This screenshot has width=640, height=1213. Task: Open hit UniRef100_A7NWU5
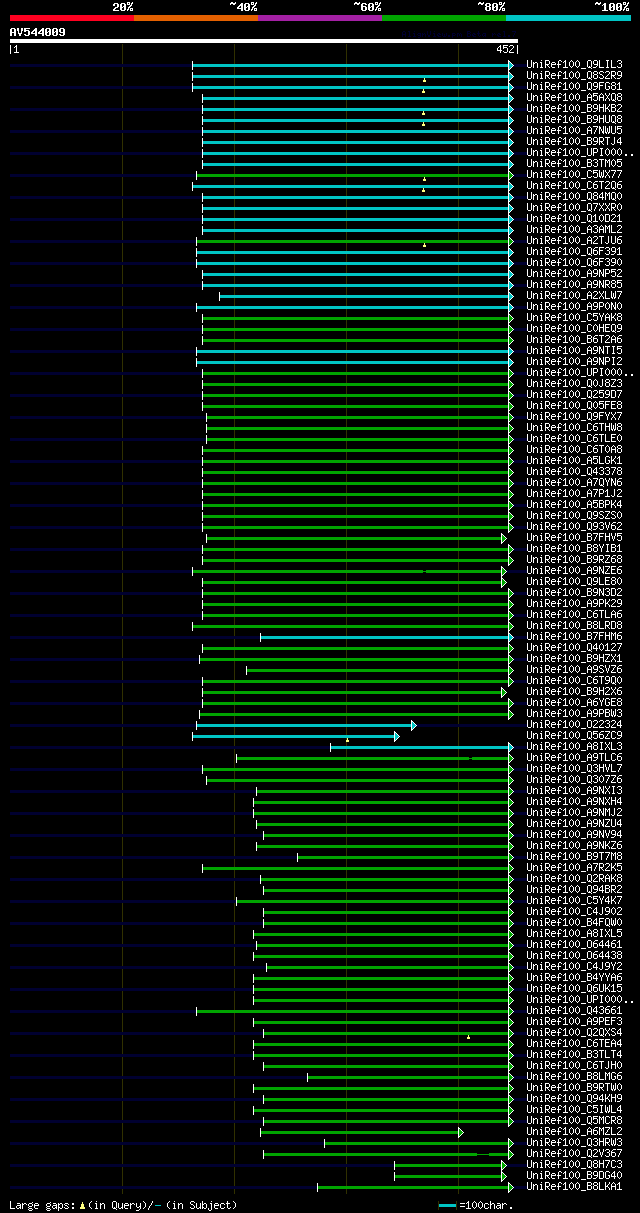coord(574,130)
